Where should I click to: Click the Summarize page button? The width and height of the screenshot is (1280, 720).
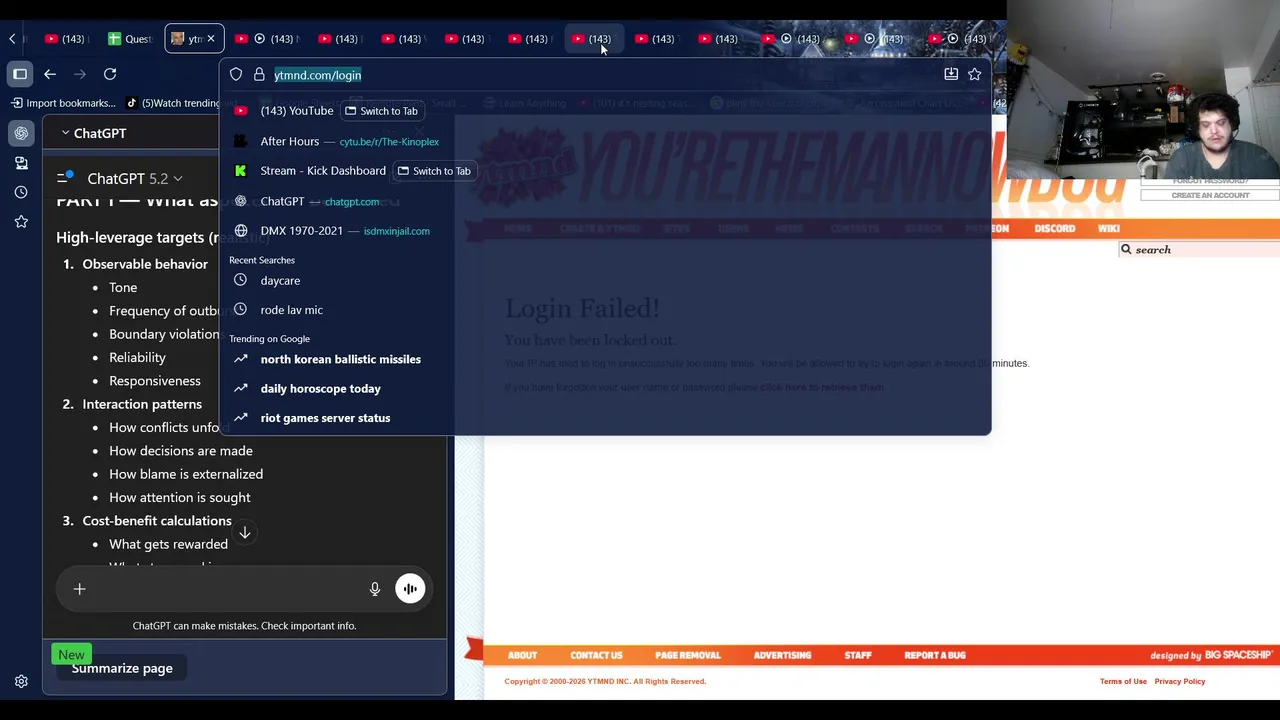(122, 668)
